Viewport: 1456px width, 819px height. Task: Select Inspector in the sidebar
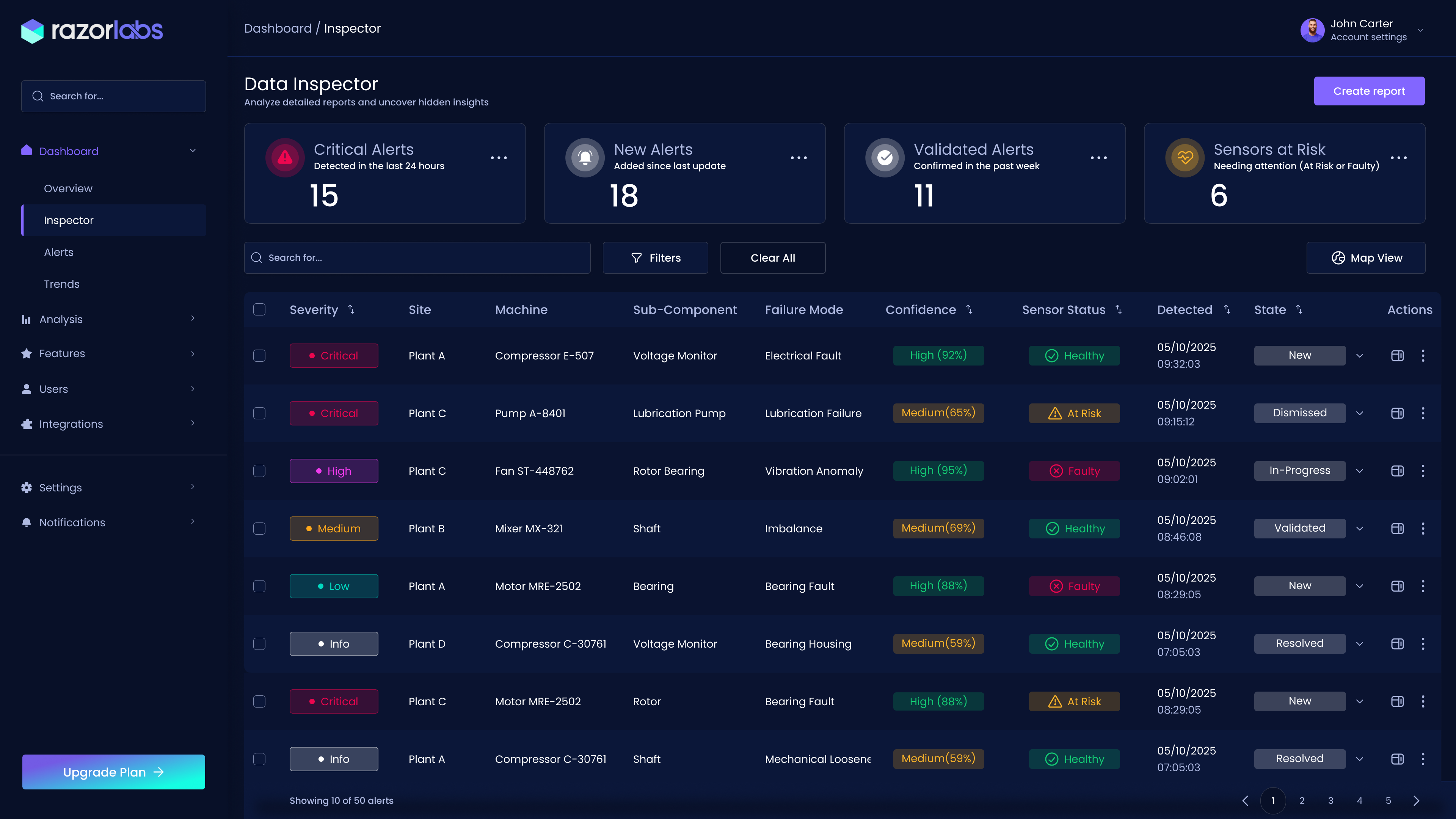click(114, 220)
